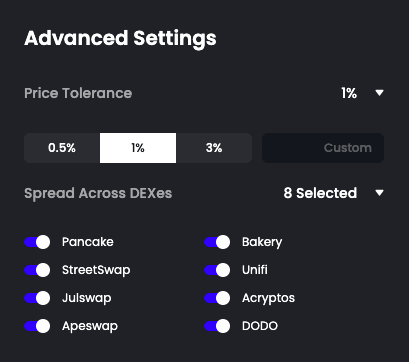Collapse the Price Tolerance dropdown arrow
Screen dimensions: 409x362
[379, 93]
